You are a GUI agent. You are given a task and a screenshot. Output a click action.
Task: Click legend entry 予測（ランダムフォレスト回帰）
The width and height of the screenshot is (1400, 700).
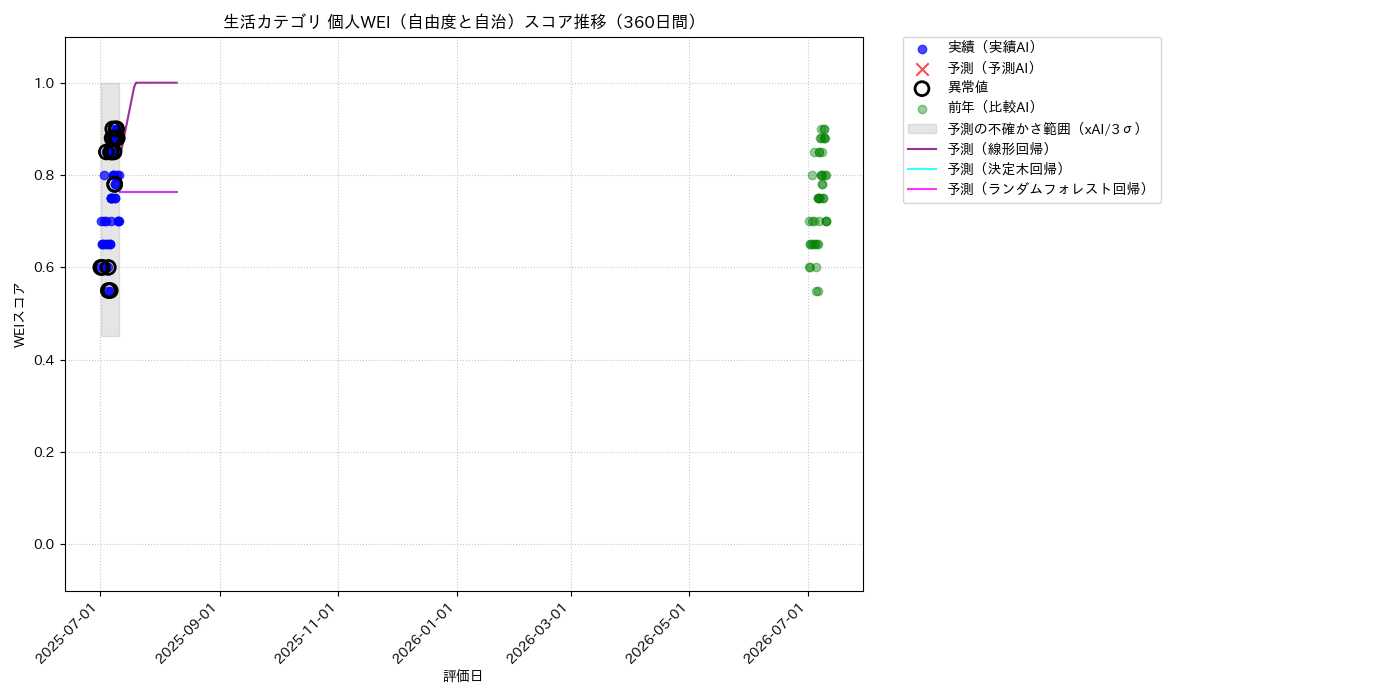coord(1048,189)
